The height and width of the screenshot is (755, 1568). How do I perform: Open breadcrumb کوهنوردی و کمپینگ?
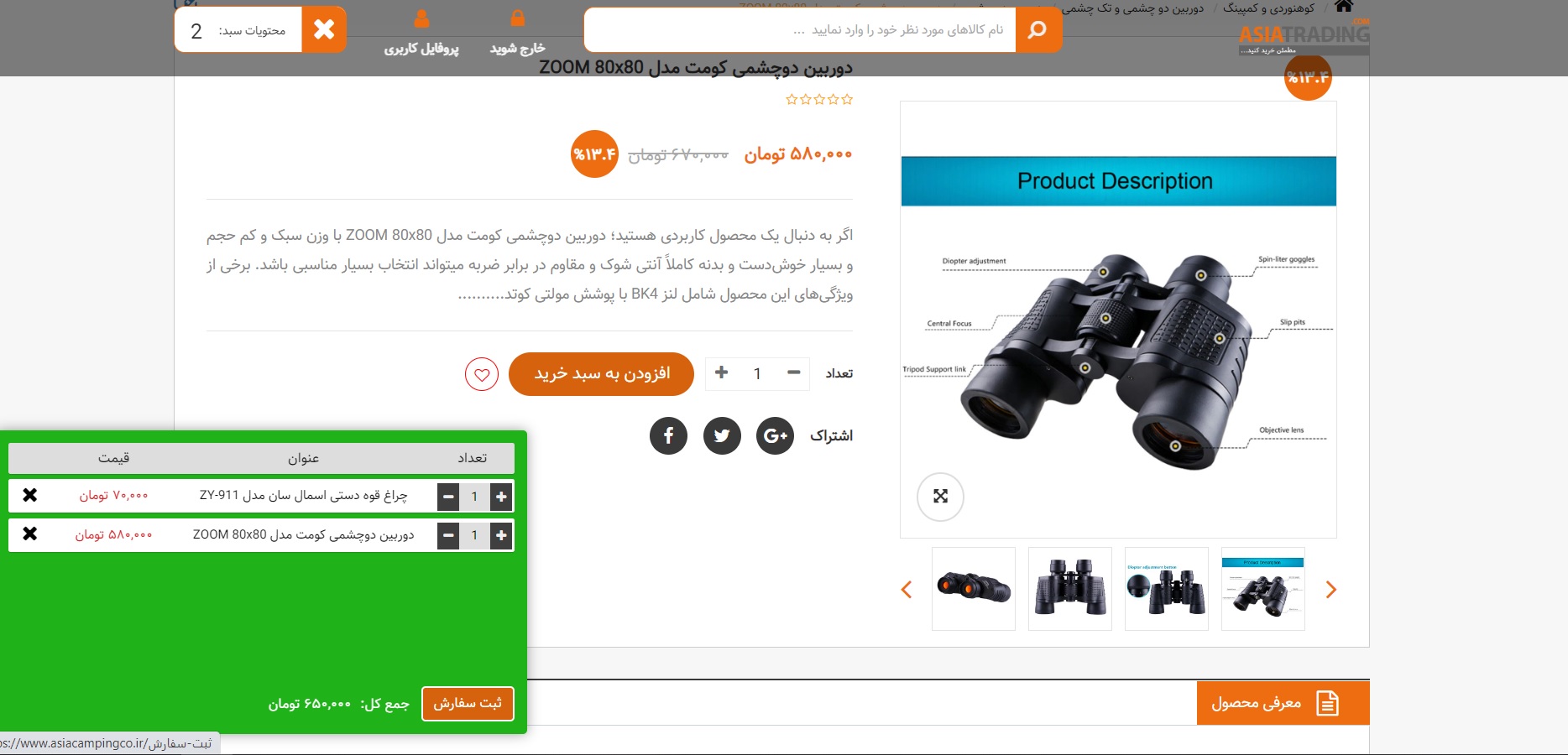tap(1268, 8)
